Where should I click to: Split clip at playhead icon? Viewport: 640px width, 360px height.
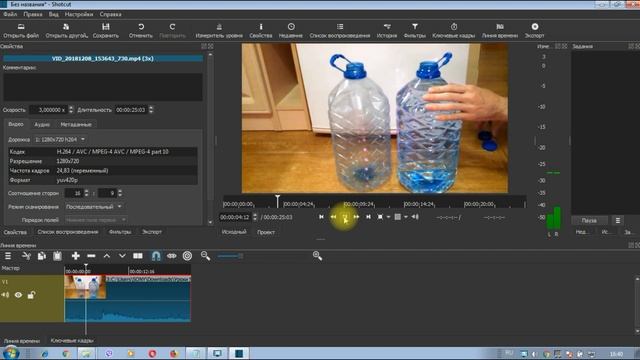(x=138, y=256)
